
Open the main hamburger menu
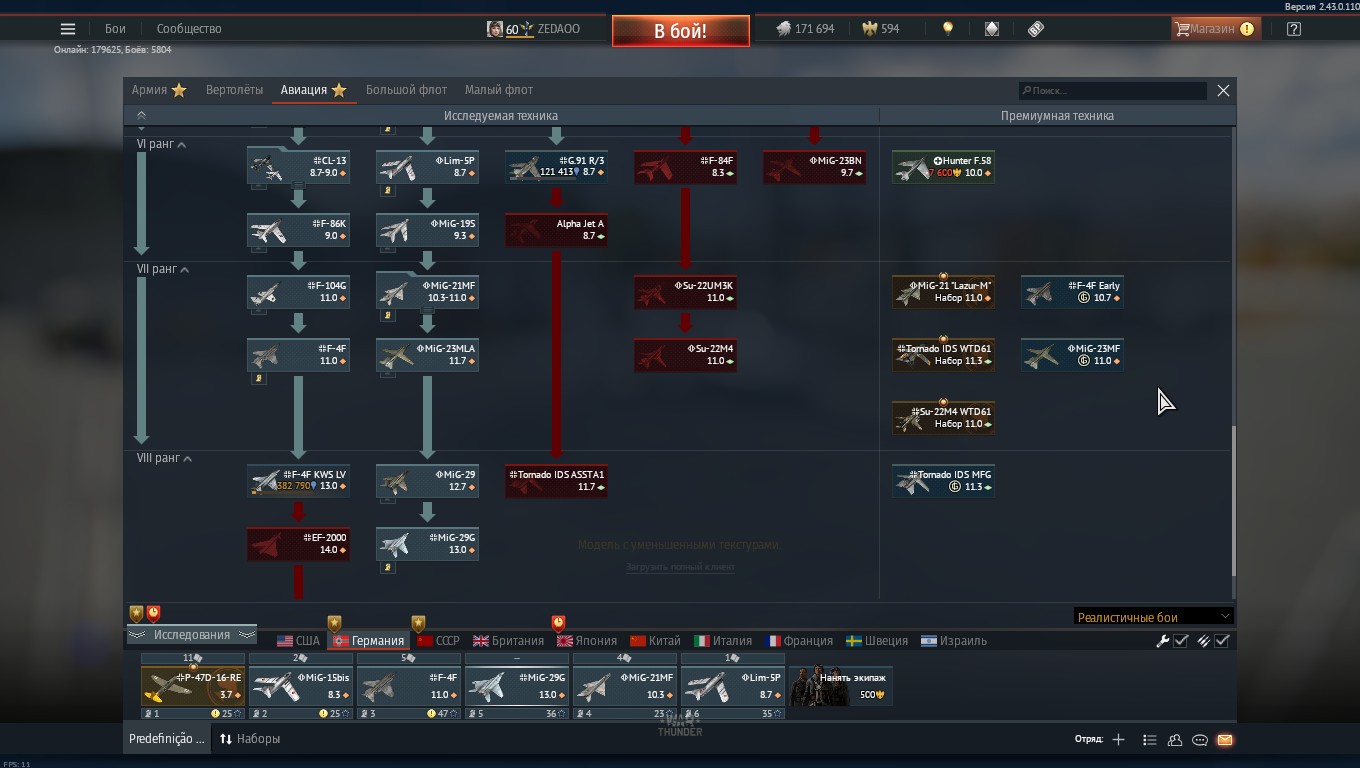pos(68,29)
